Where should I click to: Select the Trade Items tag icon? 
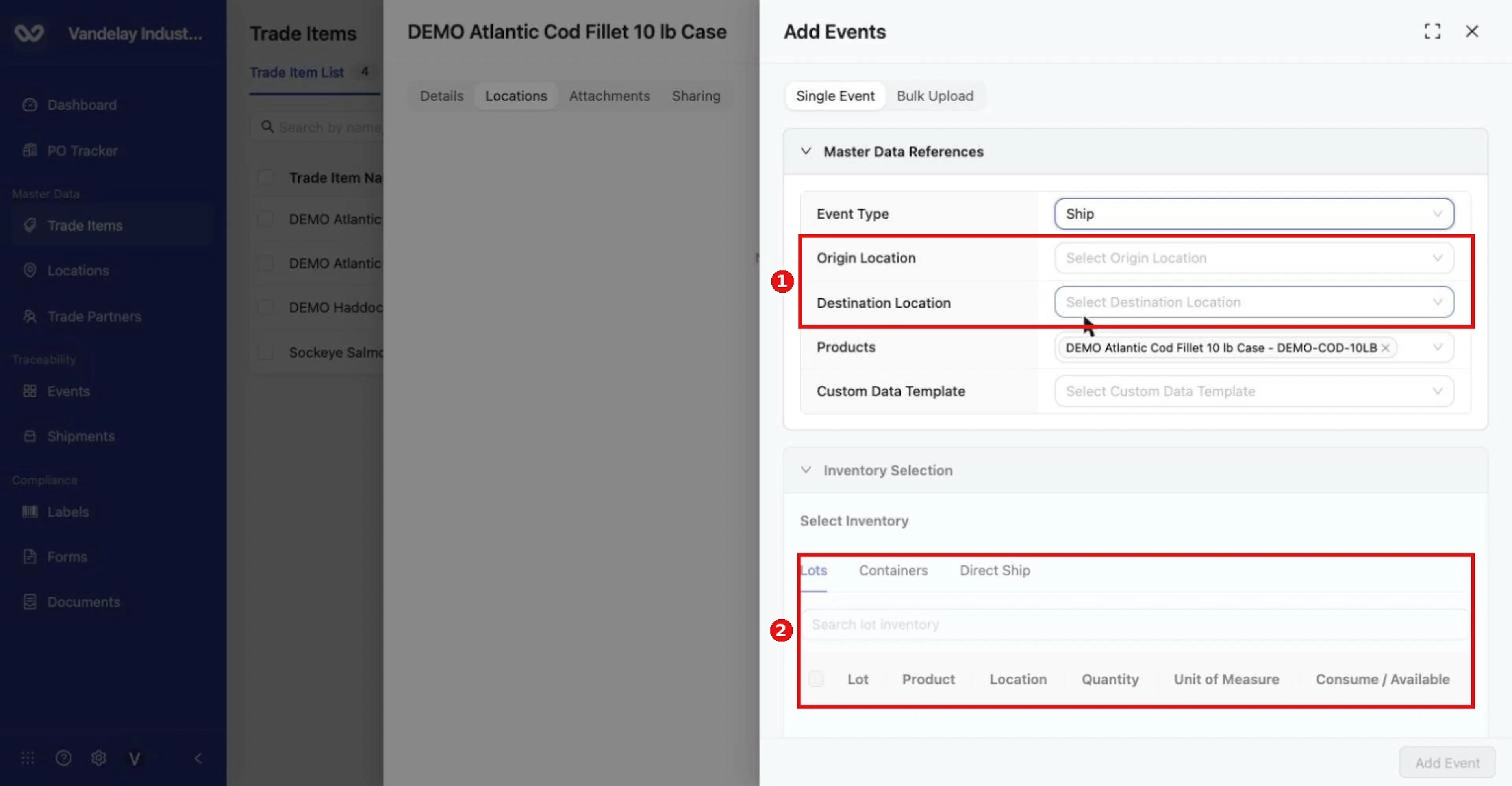30,225
